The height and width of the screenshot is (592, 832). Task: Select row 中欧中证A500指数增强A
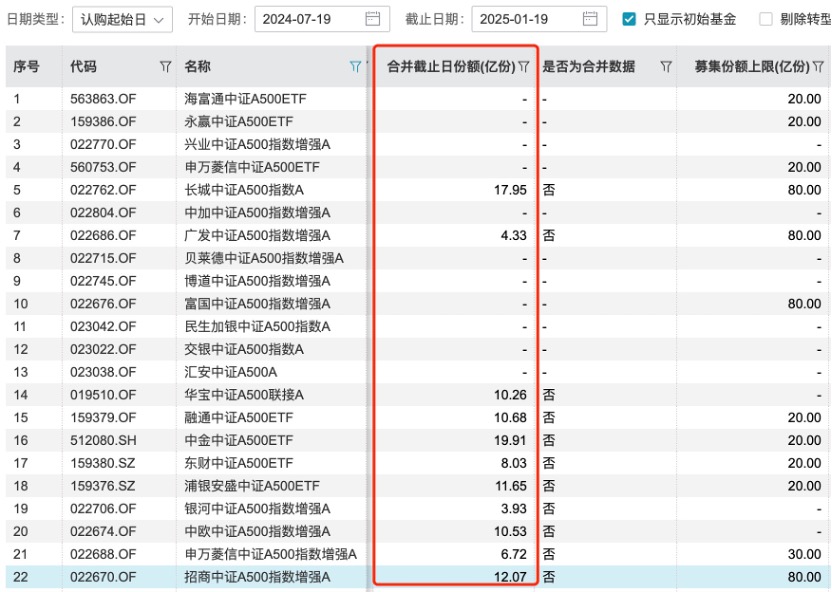418,532
